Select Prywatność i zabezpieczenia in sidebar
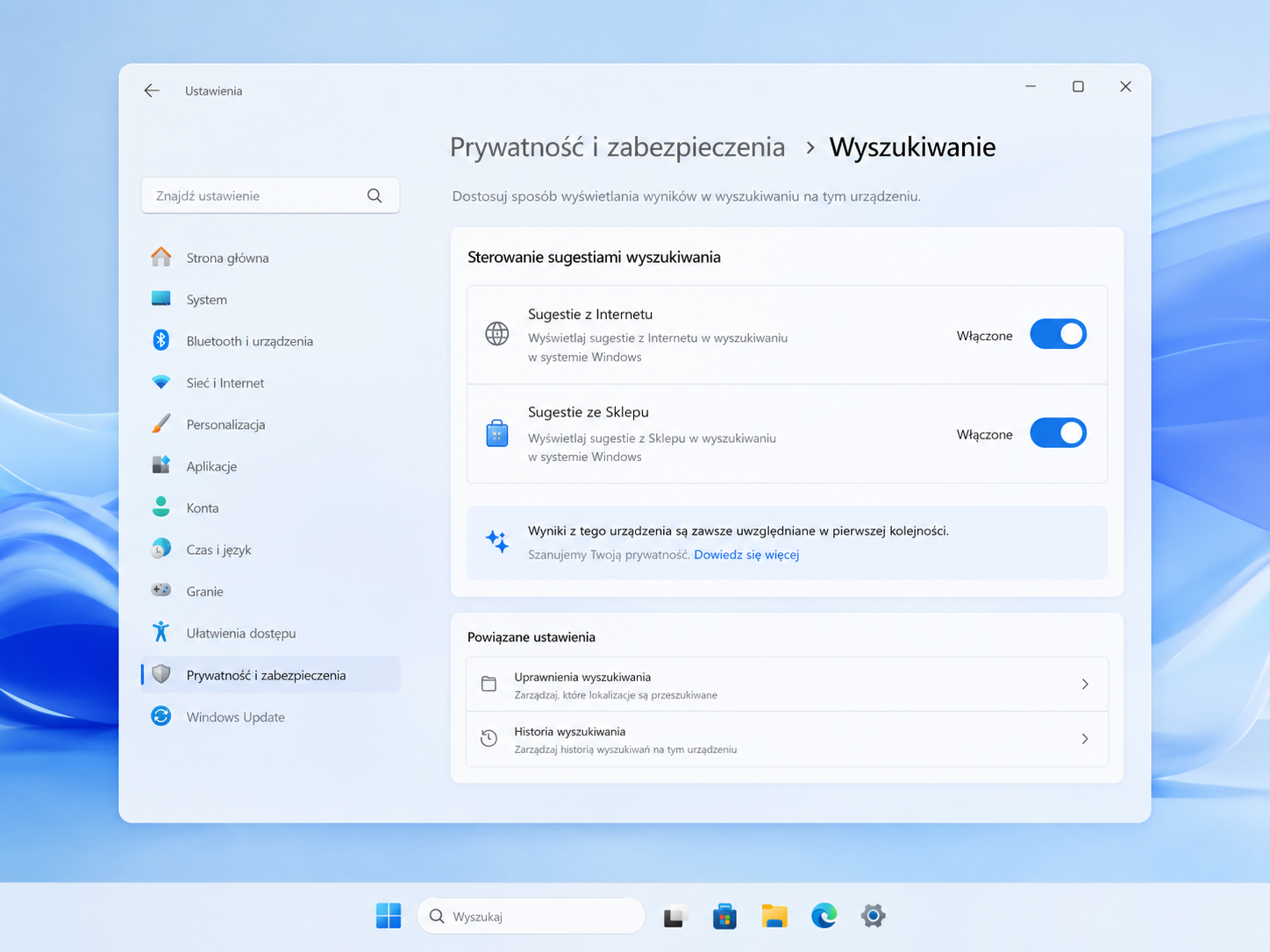The height and width of the screenshot is (952, 1270). 270,675
